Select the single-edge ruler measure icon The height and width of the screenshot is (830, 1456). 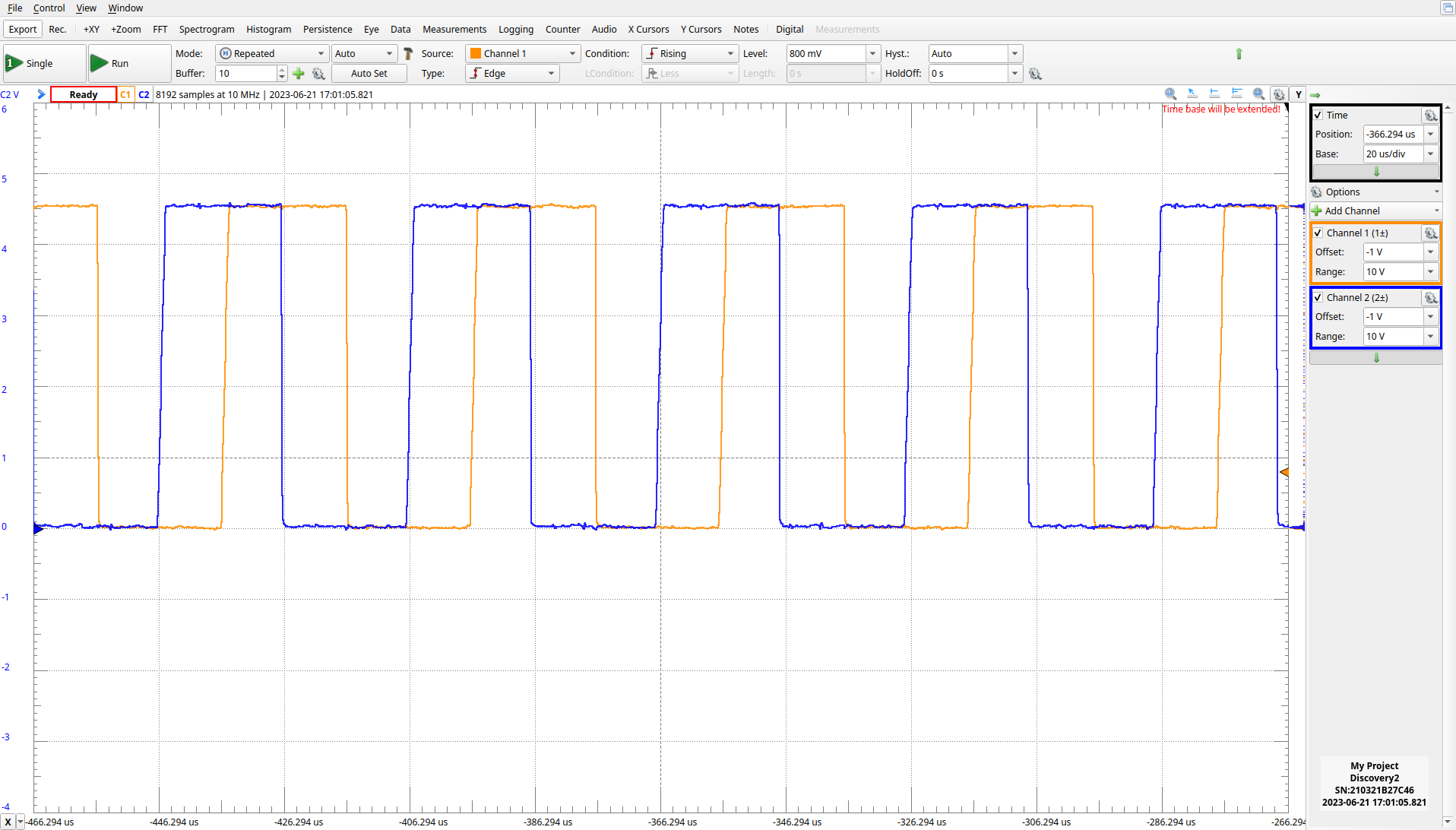pos(1214,93)
